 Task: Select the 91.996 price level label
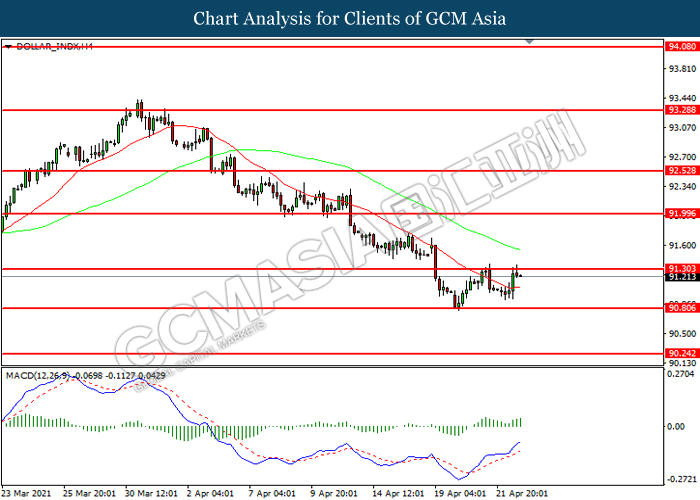click(682, 213)
